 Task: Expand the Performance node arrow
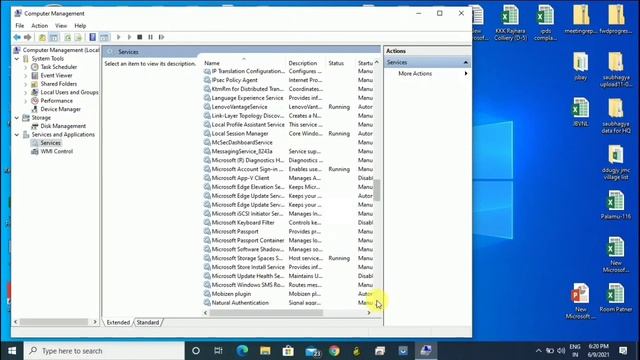[x=25, y=101]
